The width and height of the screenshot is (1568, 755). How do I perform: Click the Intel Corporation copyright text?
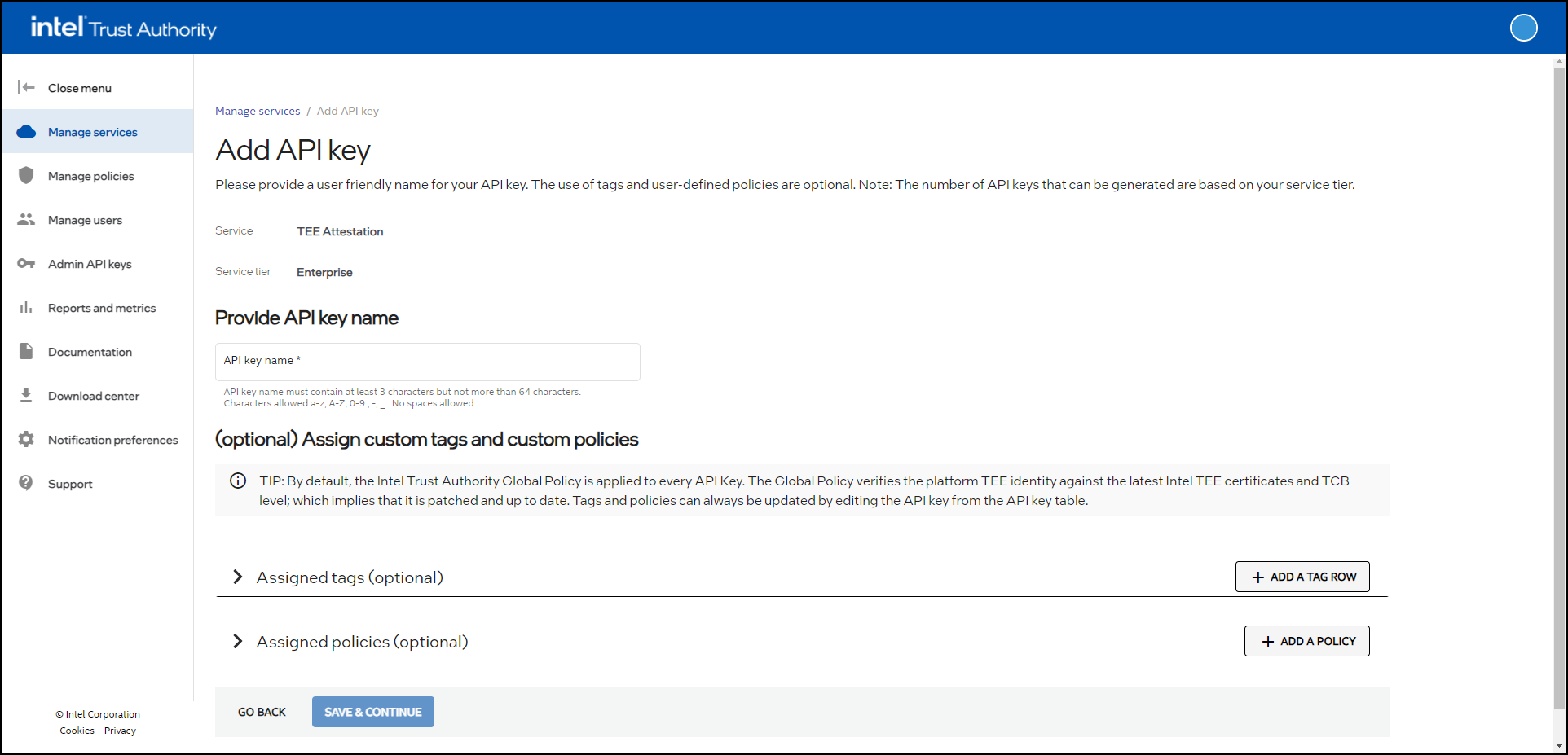[98, 714]
